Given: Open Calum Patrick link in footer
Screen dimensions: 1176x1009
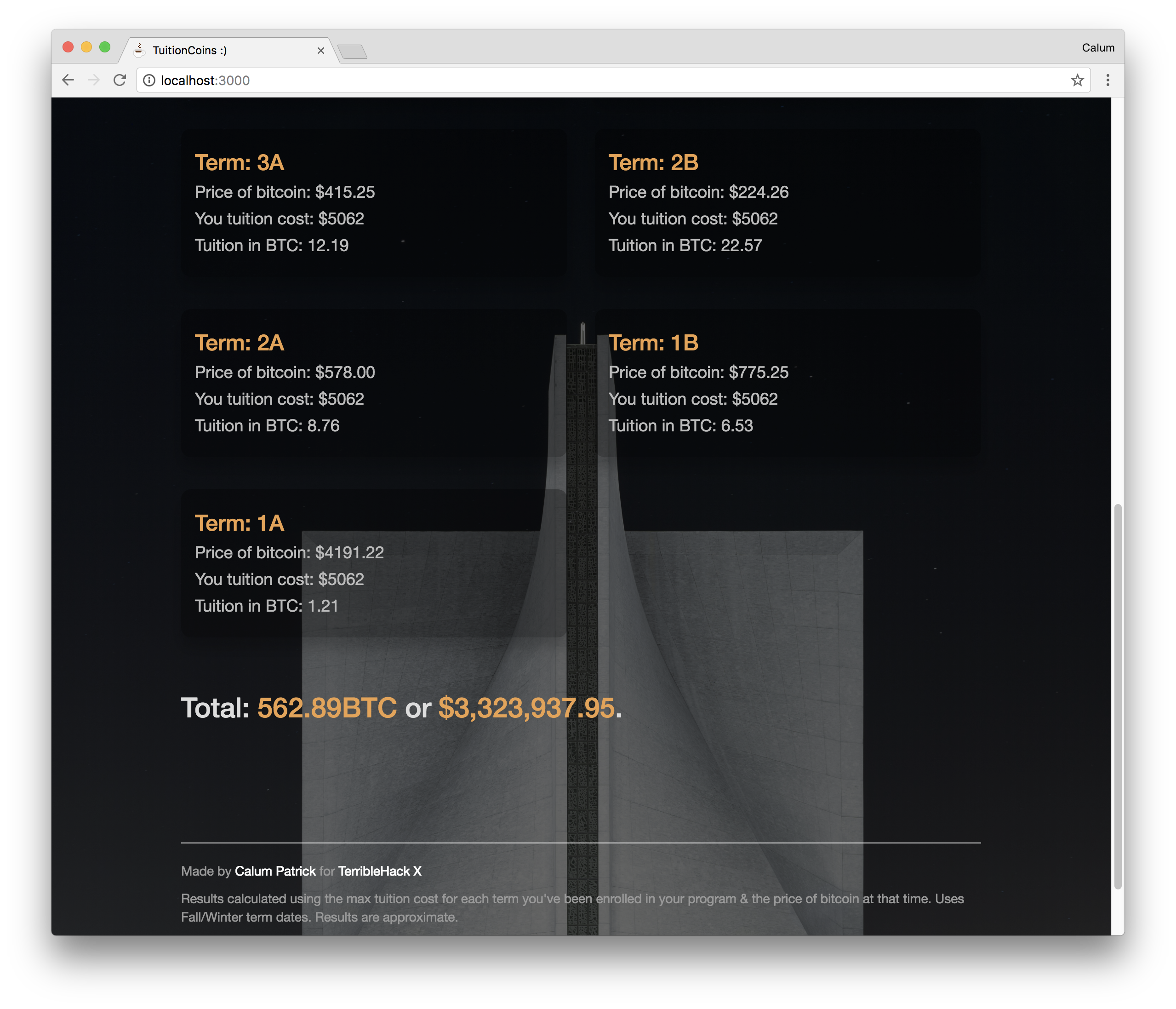Looking at the screenshot, I should point(275,871).
